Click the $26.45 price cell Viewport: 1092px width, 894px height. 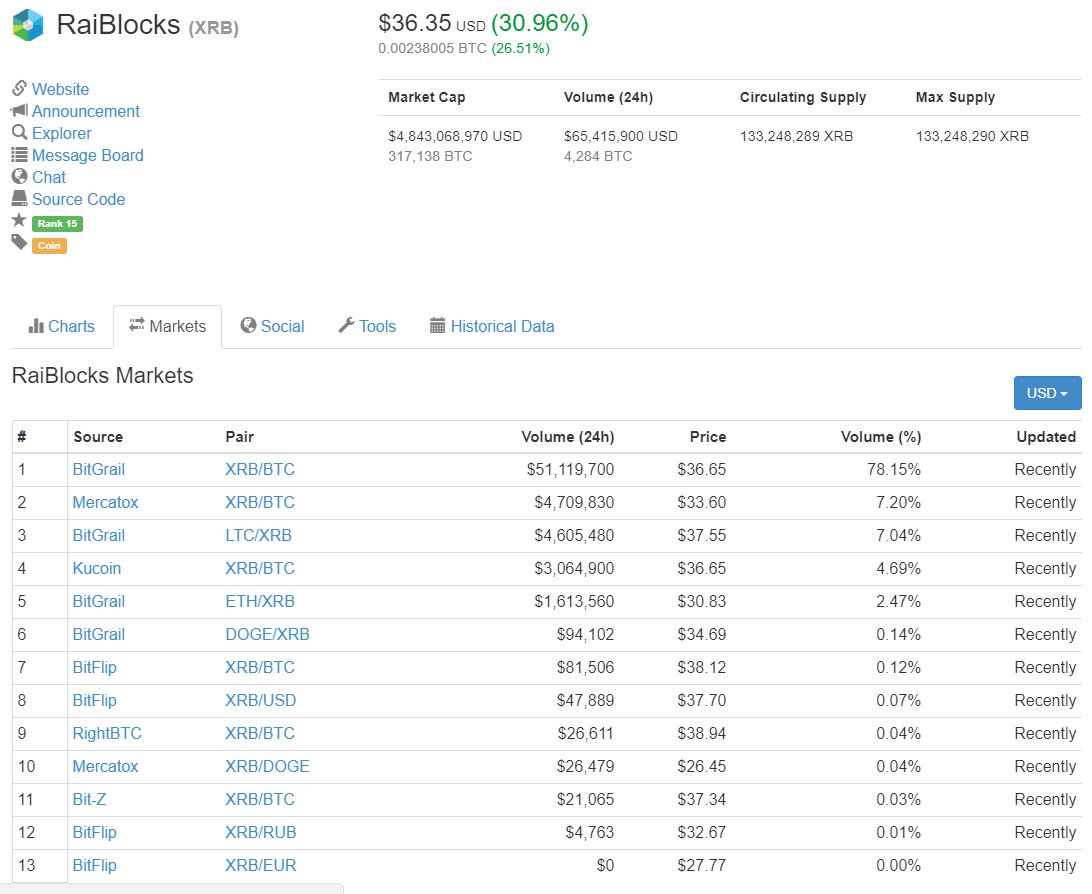(x=701, y=766)
